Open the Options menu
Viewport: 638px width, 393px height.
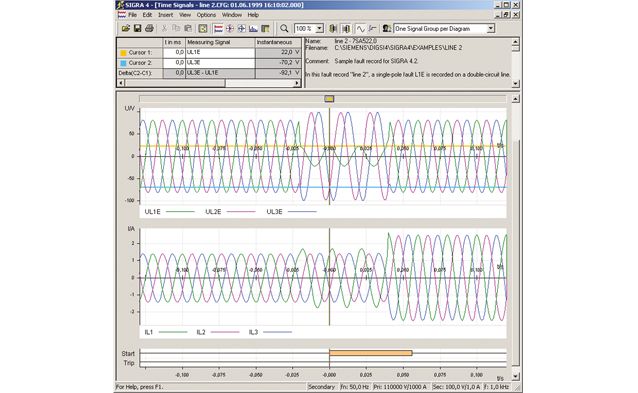(x=206, y=15)
